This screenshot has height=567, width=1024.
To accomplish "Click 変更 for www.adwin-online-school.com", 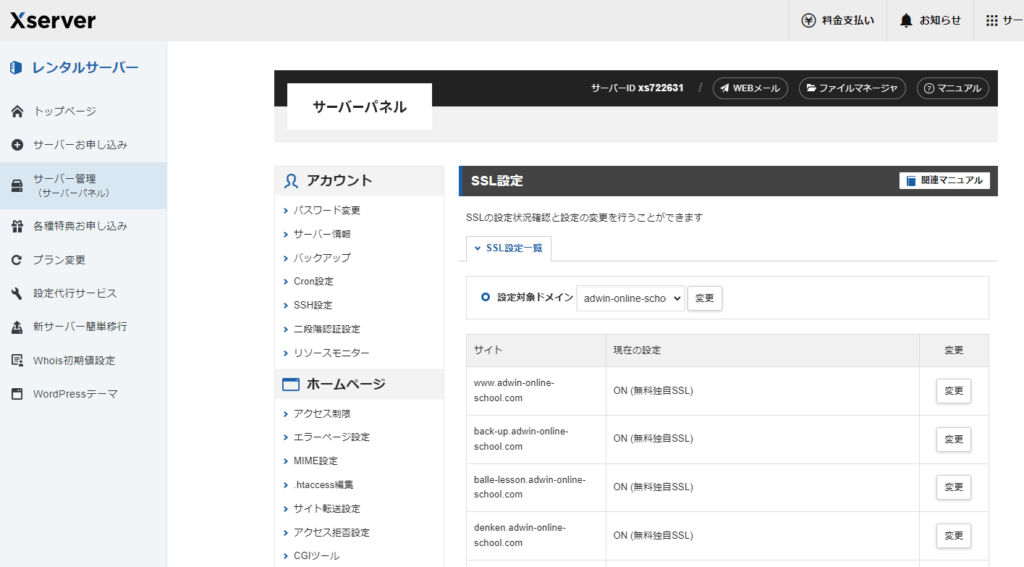I will (x=953, y=391).
